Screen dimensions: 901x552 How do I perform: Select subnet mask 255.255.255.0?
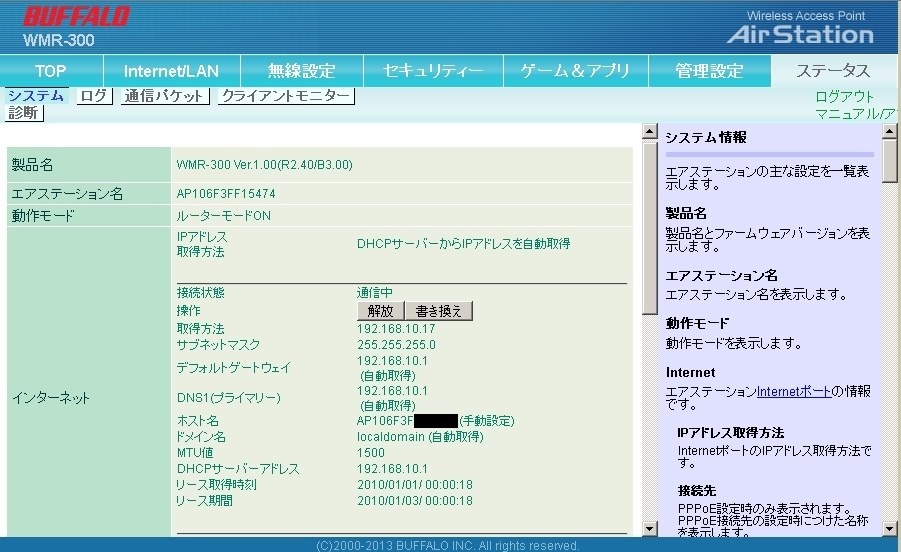coord(396,345)
